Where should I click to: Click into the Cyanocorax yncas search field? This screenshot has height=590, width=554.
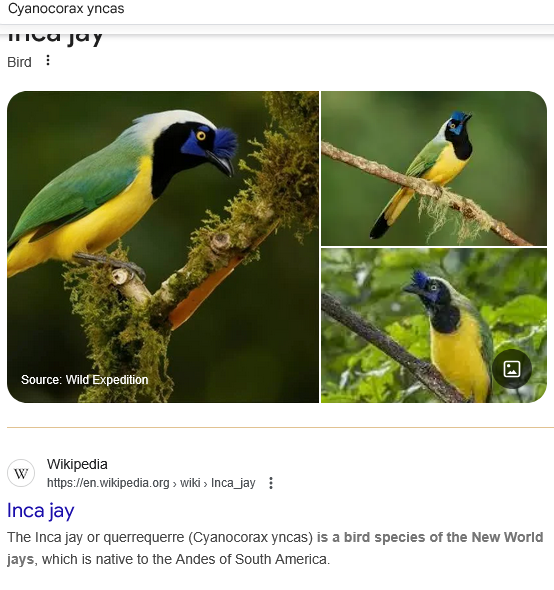(277, 9)
